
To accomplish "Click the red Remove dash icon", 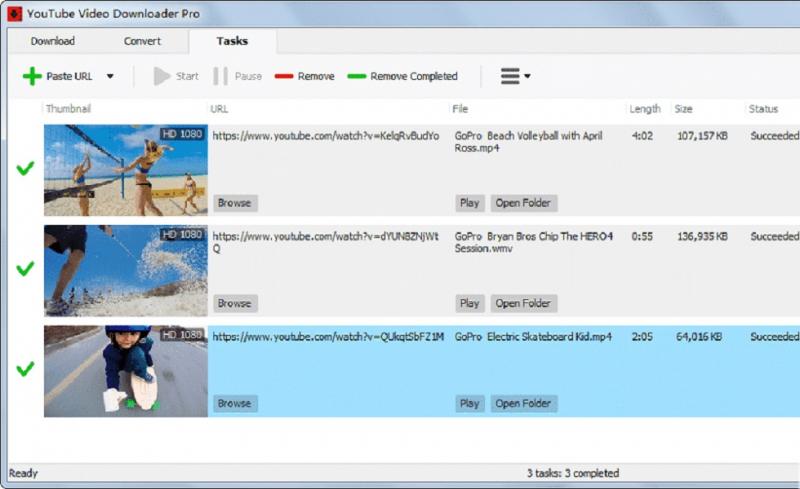I will (284, 77).
